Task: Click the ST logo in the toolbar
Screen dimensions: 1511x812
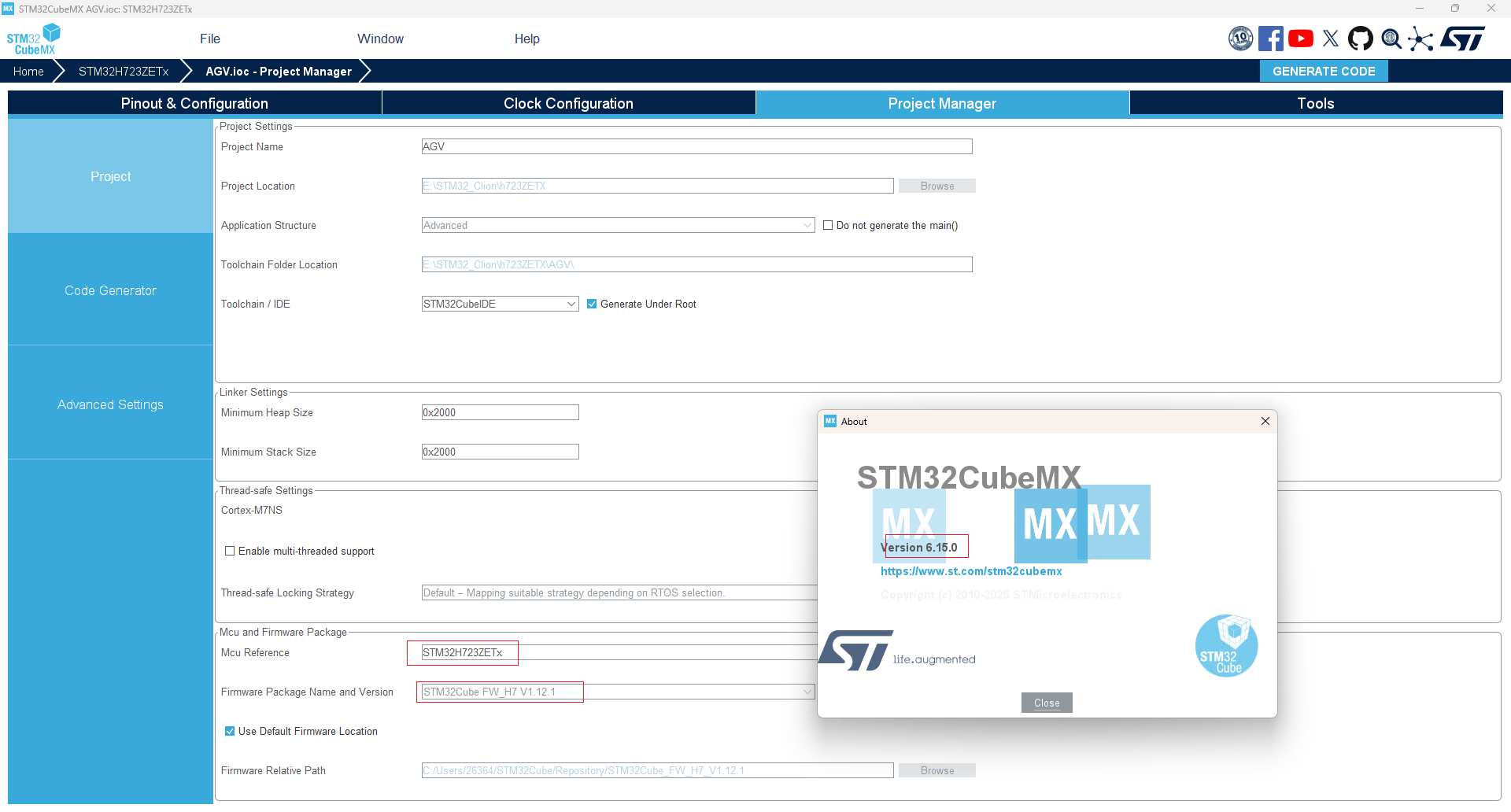Action: tap(1462, 38)
